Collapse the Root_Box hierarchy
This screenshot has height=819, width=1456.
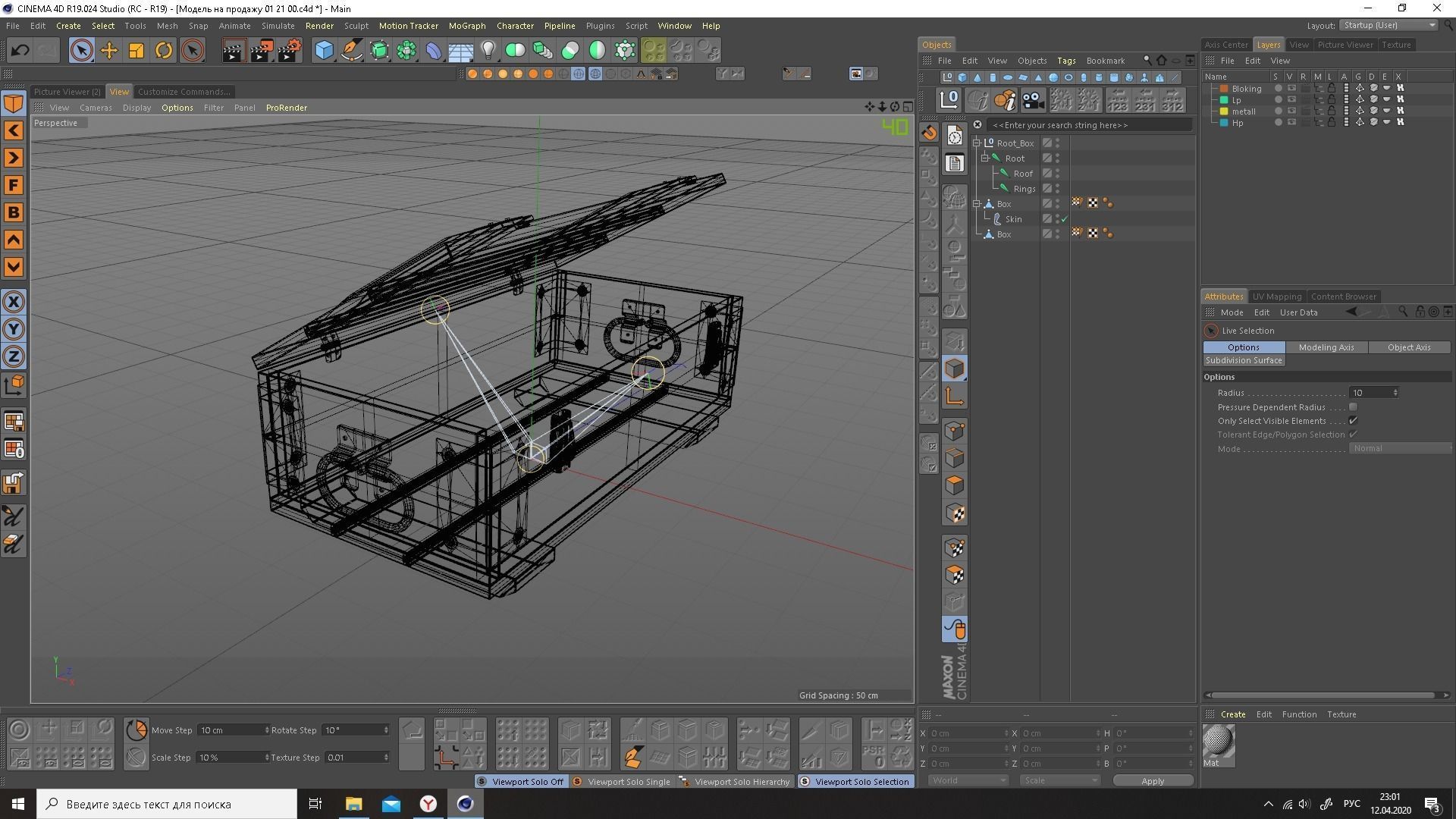977,143
